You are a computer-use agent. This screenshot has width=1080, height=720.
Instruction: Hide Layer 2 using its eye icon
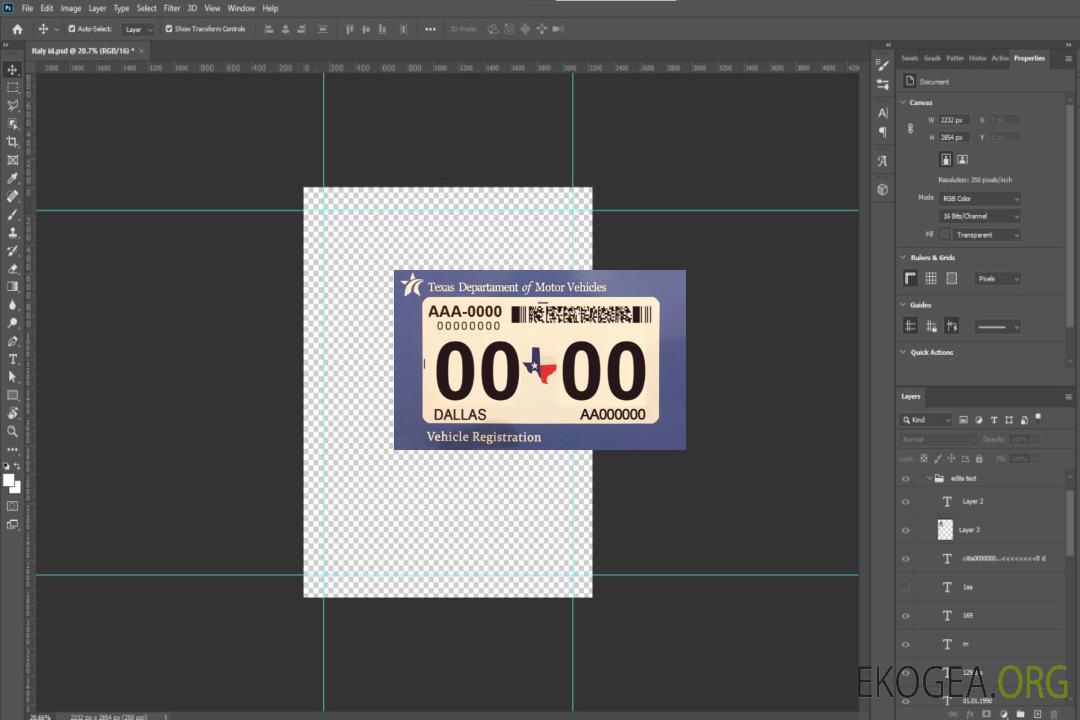click(x=906, y=501)
